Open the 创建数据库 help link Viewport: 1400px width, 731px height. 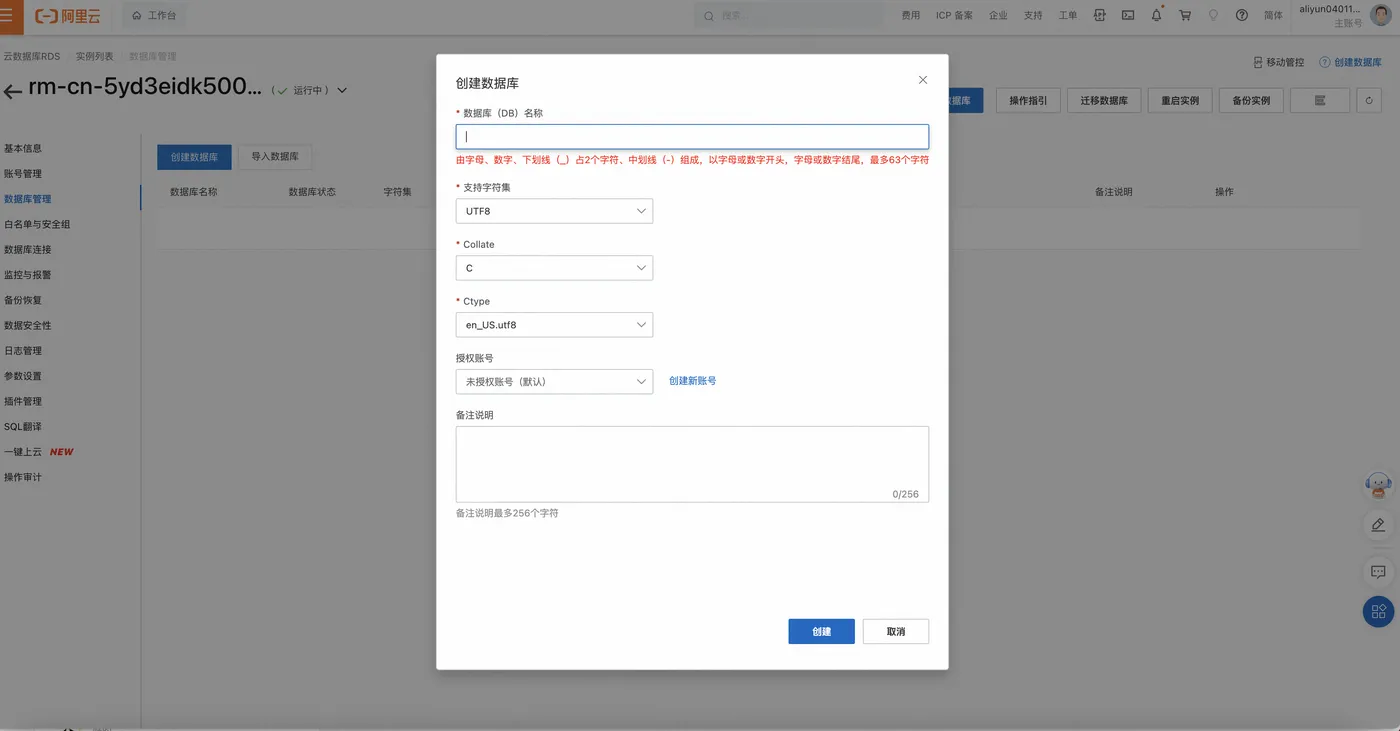pos(1351,62)
